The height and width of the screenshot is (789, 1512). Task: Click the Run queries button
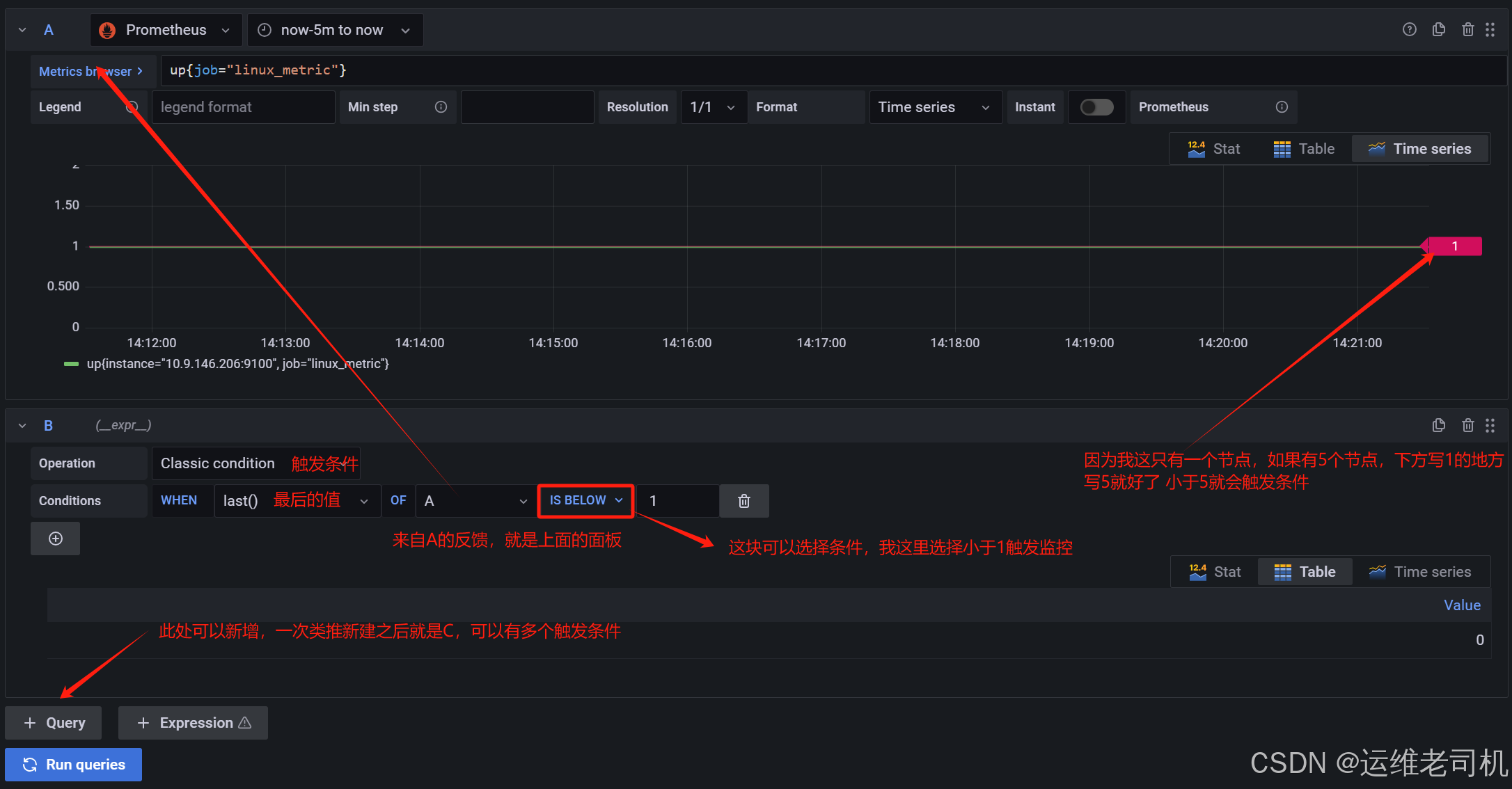pyautogui.click(x=74, y=765)
